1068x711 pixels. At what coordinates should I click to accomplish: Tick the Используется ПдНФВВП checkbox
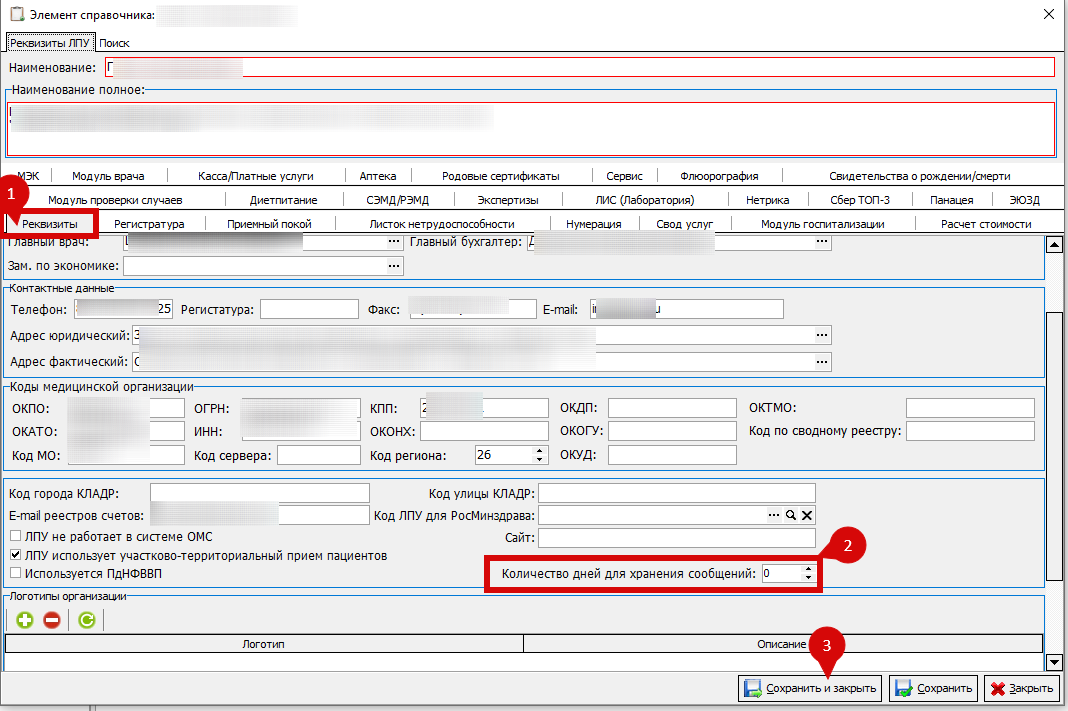point(16,573)
